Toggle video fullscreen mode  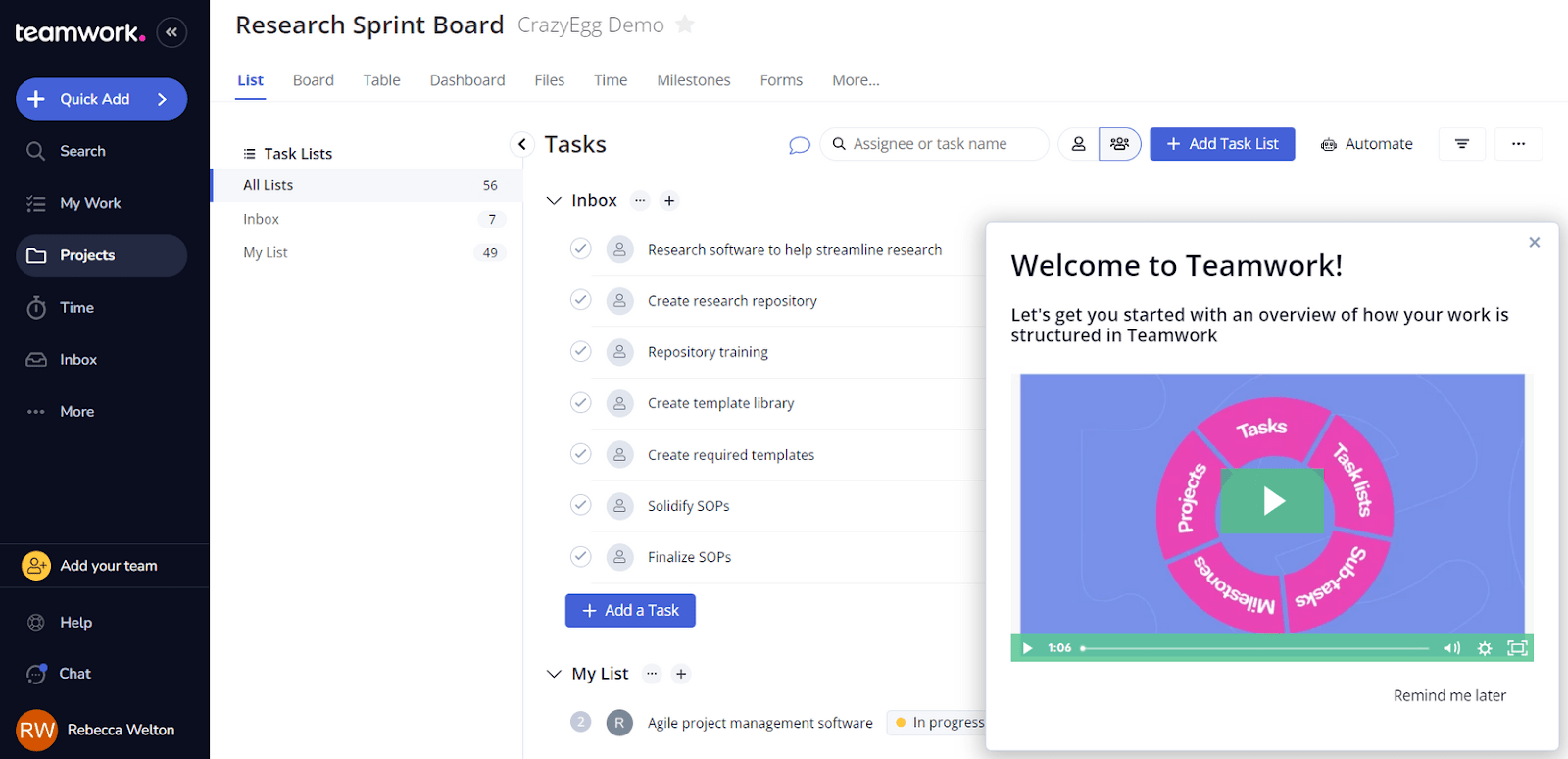[x=1517, y=648]
